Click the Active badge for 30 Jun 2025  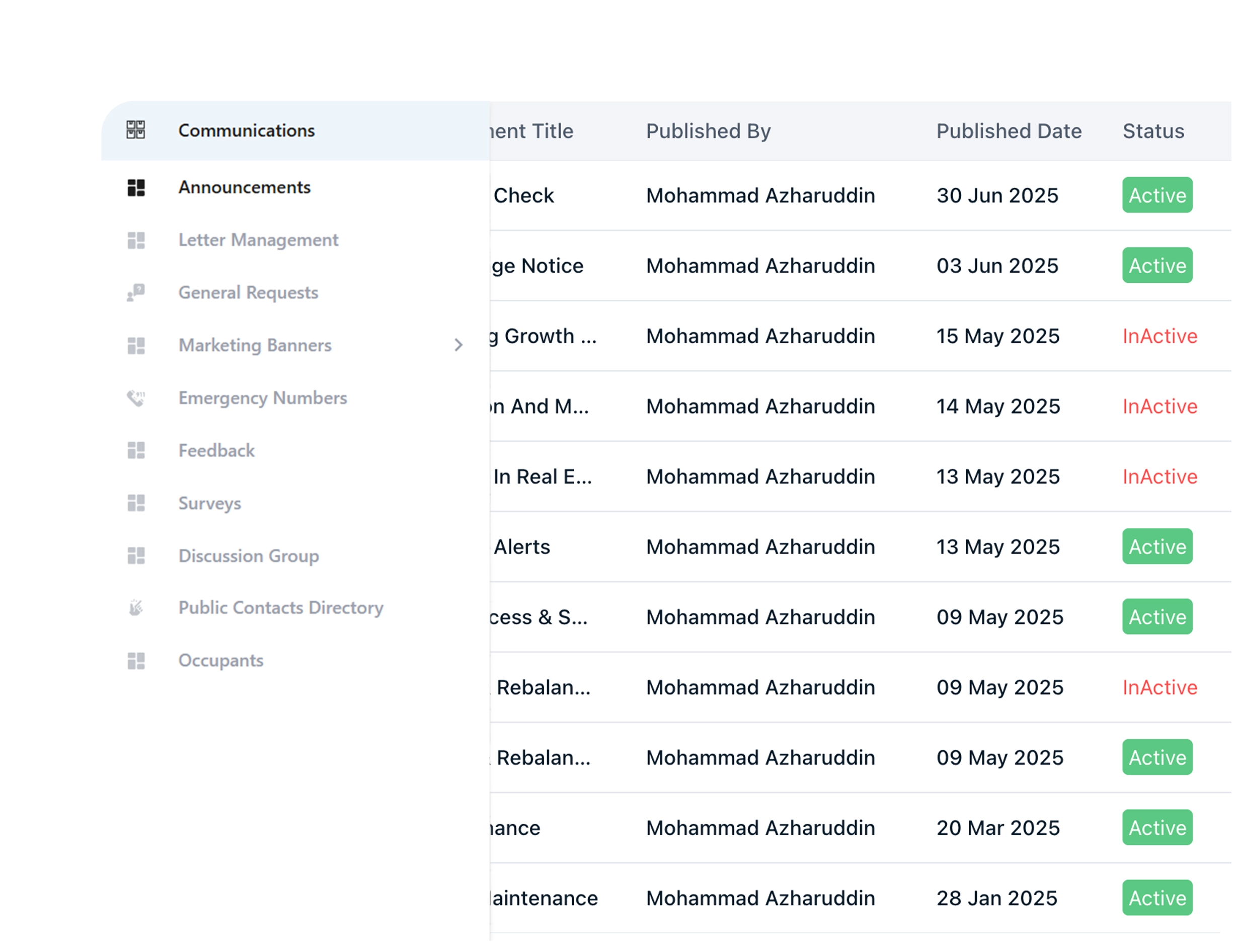click(x=1156, y=195)
